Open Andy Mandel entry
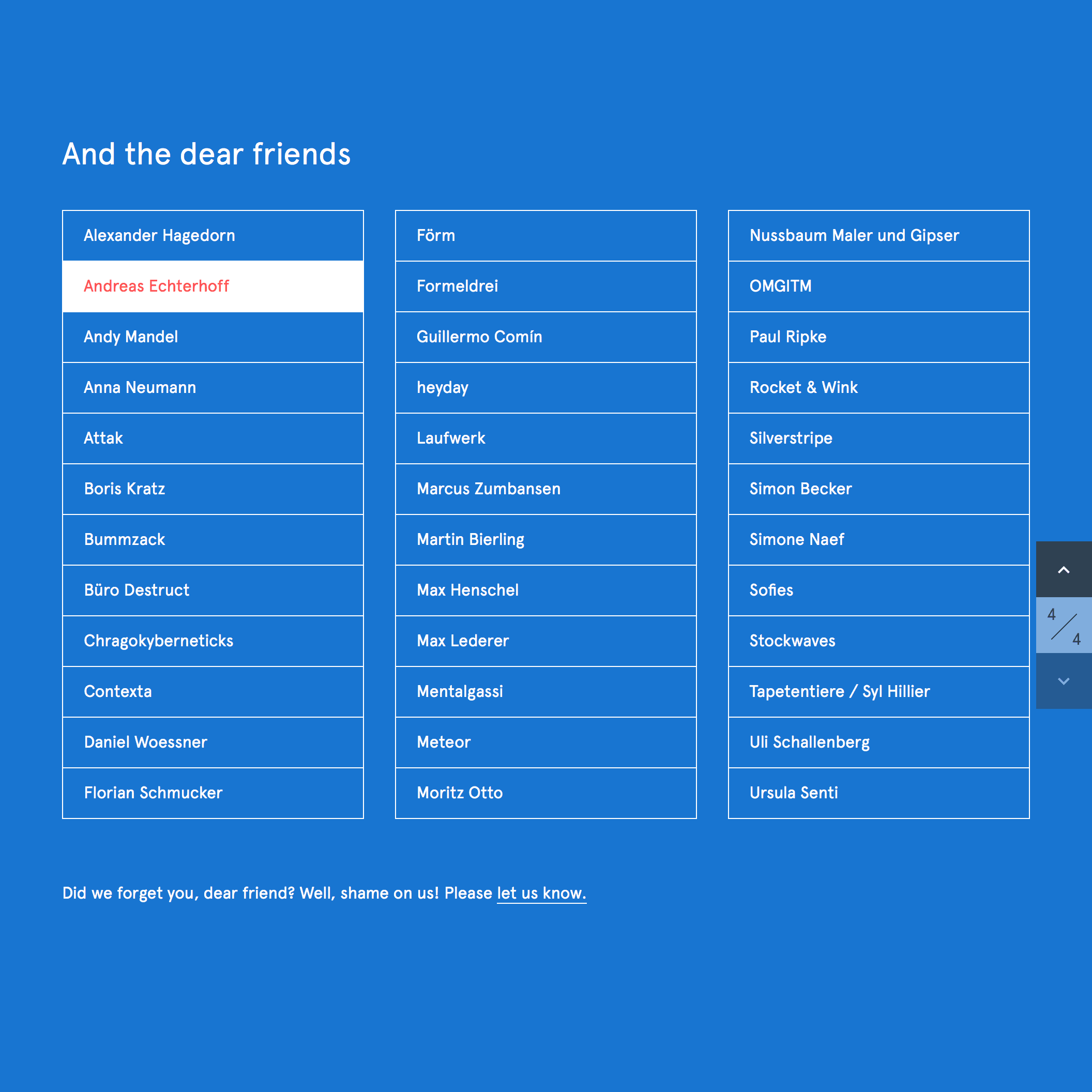This screenshot has width=1092, height=1092. 213,337
